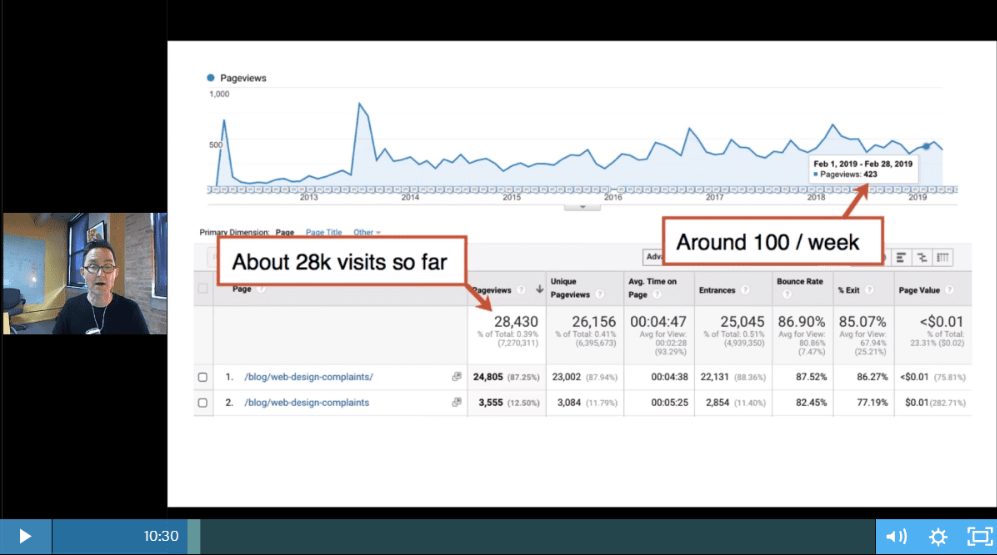Screen dimensions: 997x555
Task: Click total entrances value 25,045
Action: click(742, 322)
